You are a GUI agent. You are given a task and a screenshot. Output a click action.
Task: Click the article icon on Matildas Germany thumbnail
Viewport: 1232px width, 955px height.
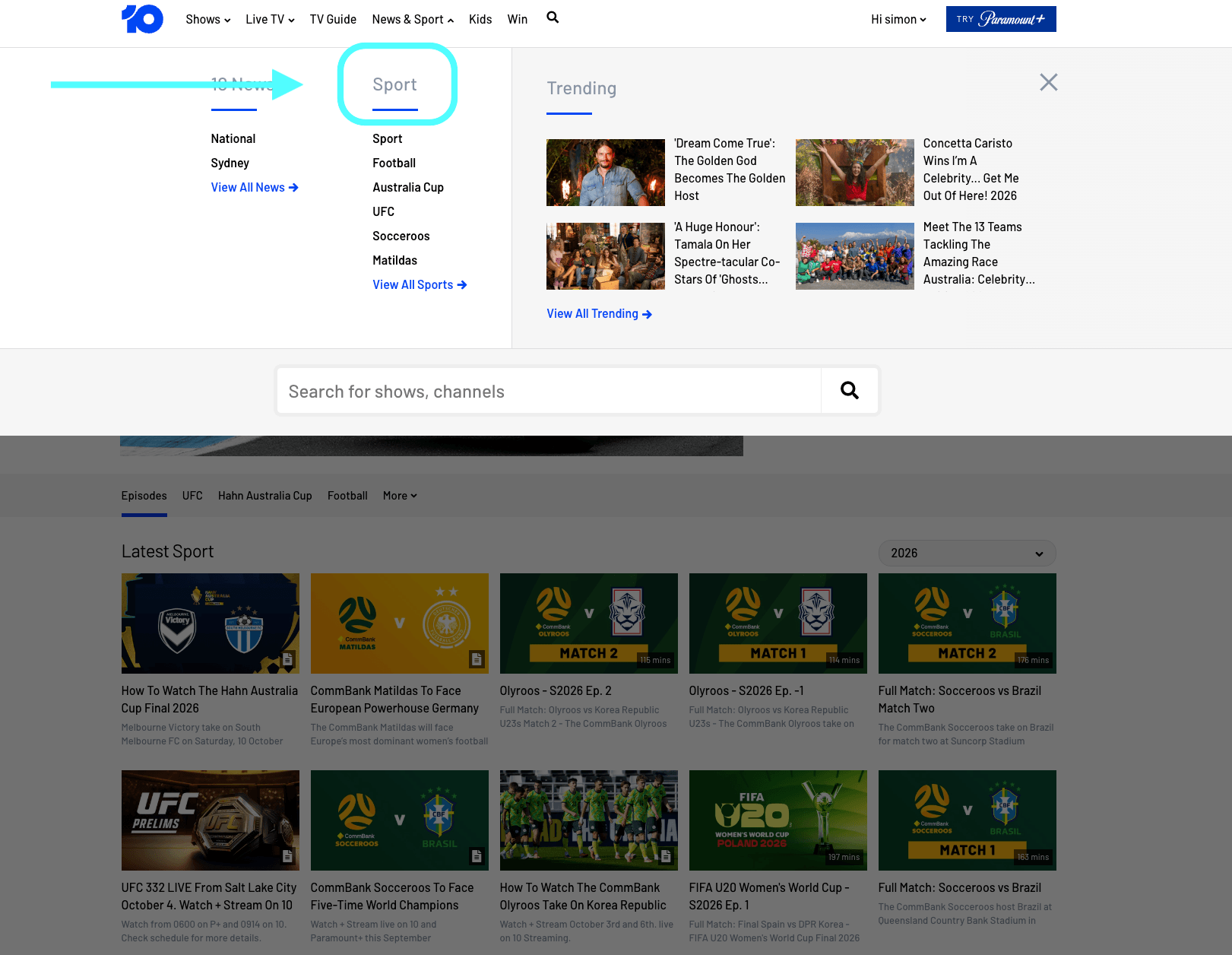pos(477,659)
